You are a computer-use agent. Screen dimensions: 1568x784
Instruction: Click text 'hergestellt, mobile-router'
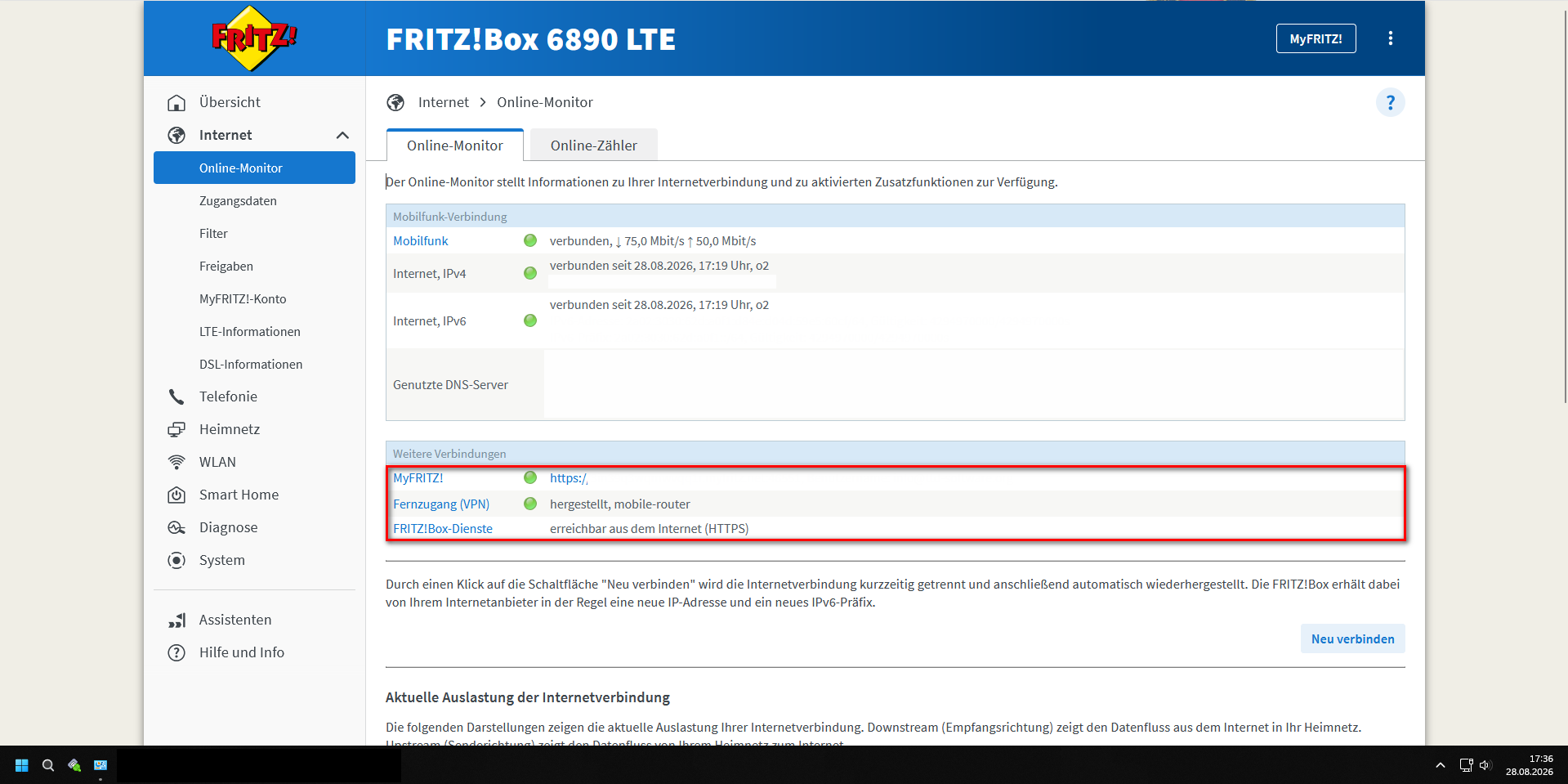[620, 504]
